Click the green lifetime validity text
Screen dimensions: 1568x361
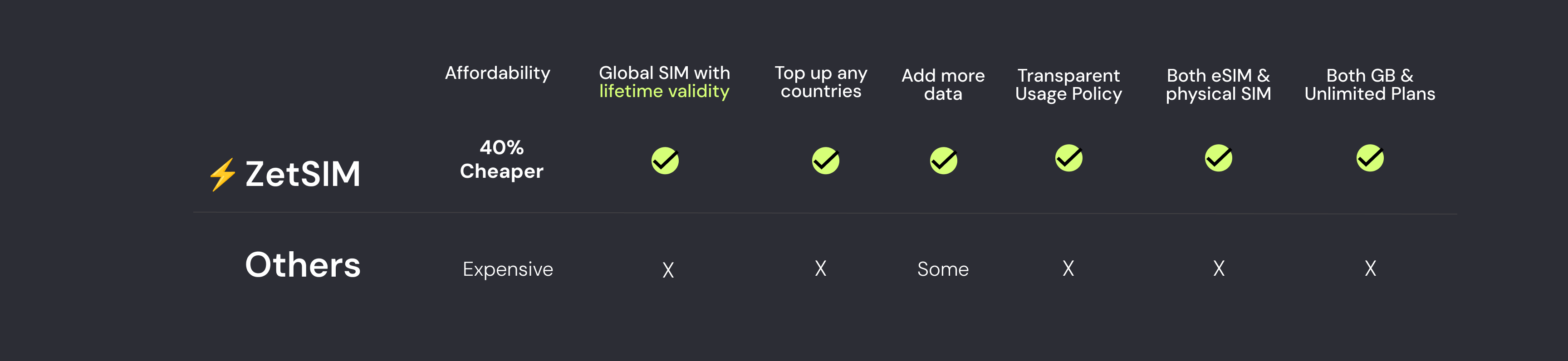coord(664,91)
